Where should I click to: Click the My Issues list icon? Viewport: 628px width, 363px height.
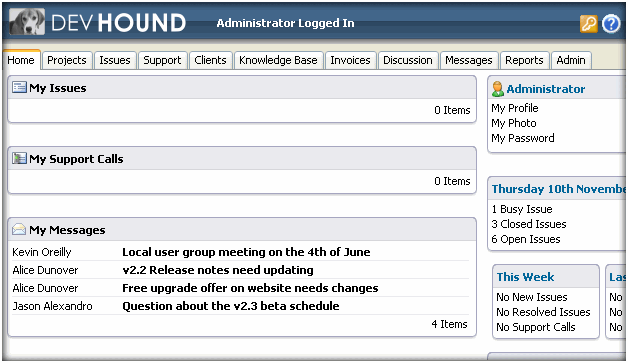19,87
